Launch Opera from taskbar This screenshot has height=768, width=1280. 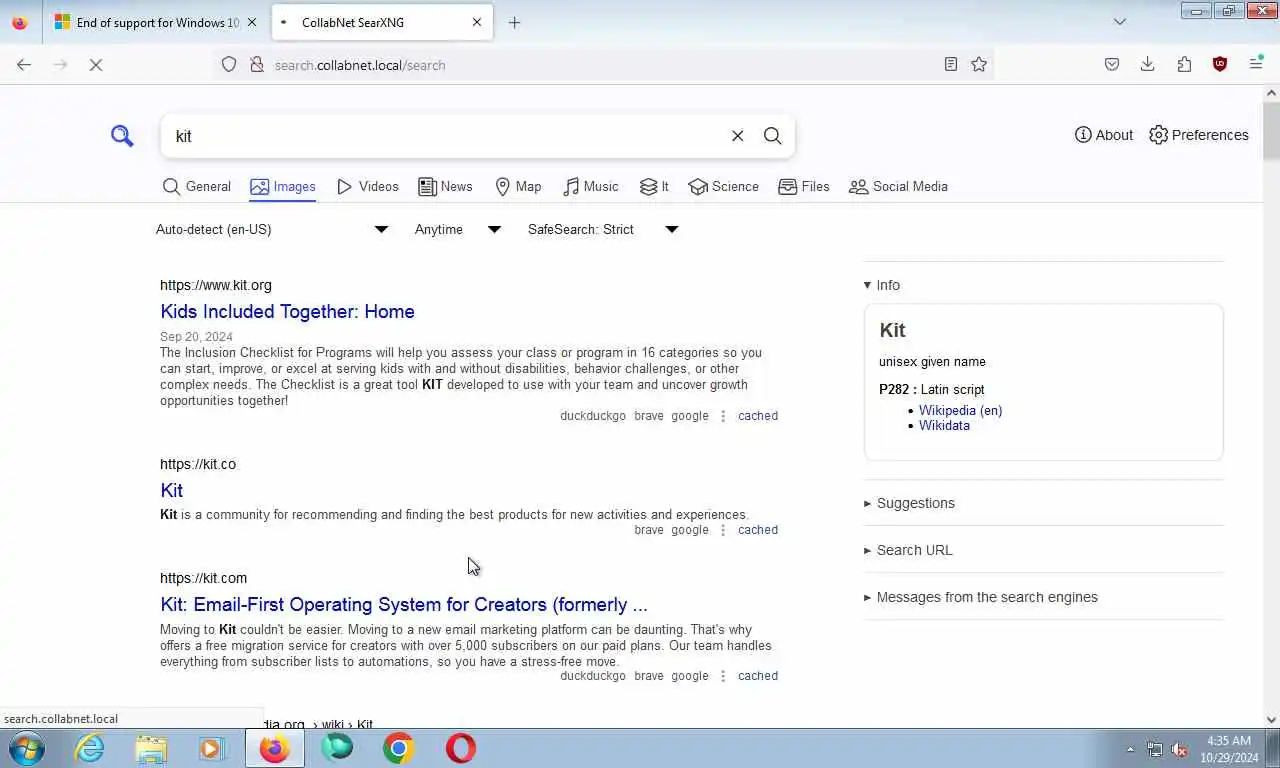pos(461,748)
